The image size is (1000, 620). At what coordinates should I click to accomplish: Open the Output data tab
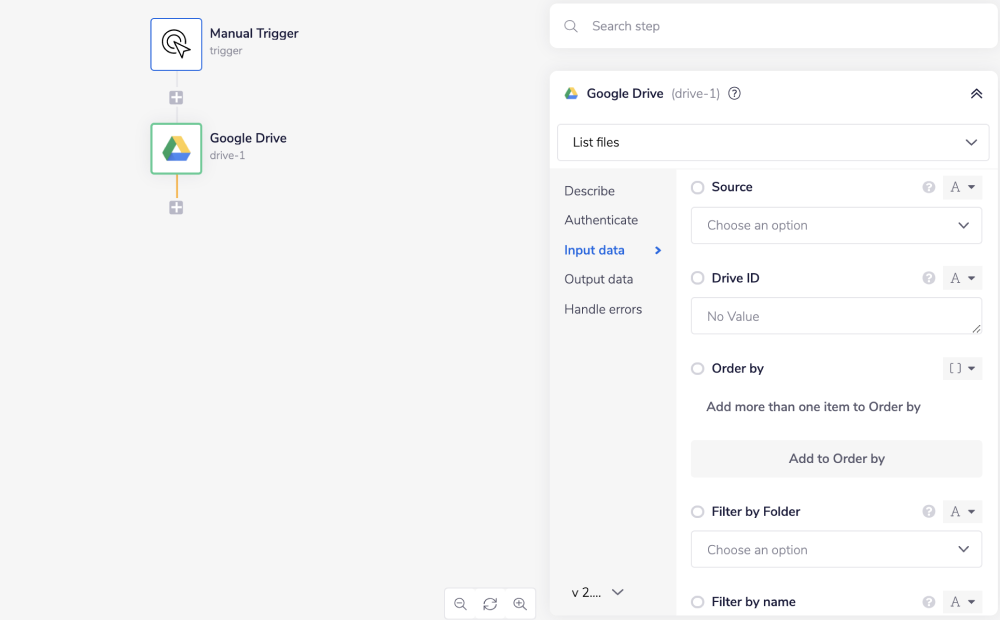click(x=598, y=279)
